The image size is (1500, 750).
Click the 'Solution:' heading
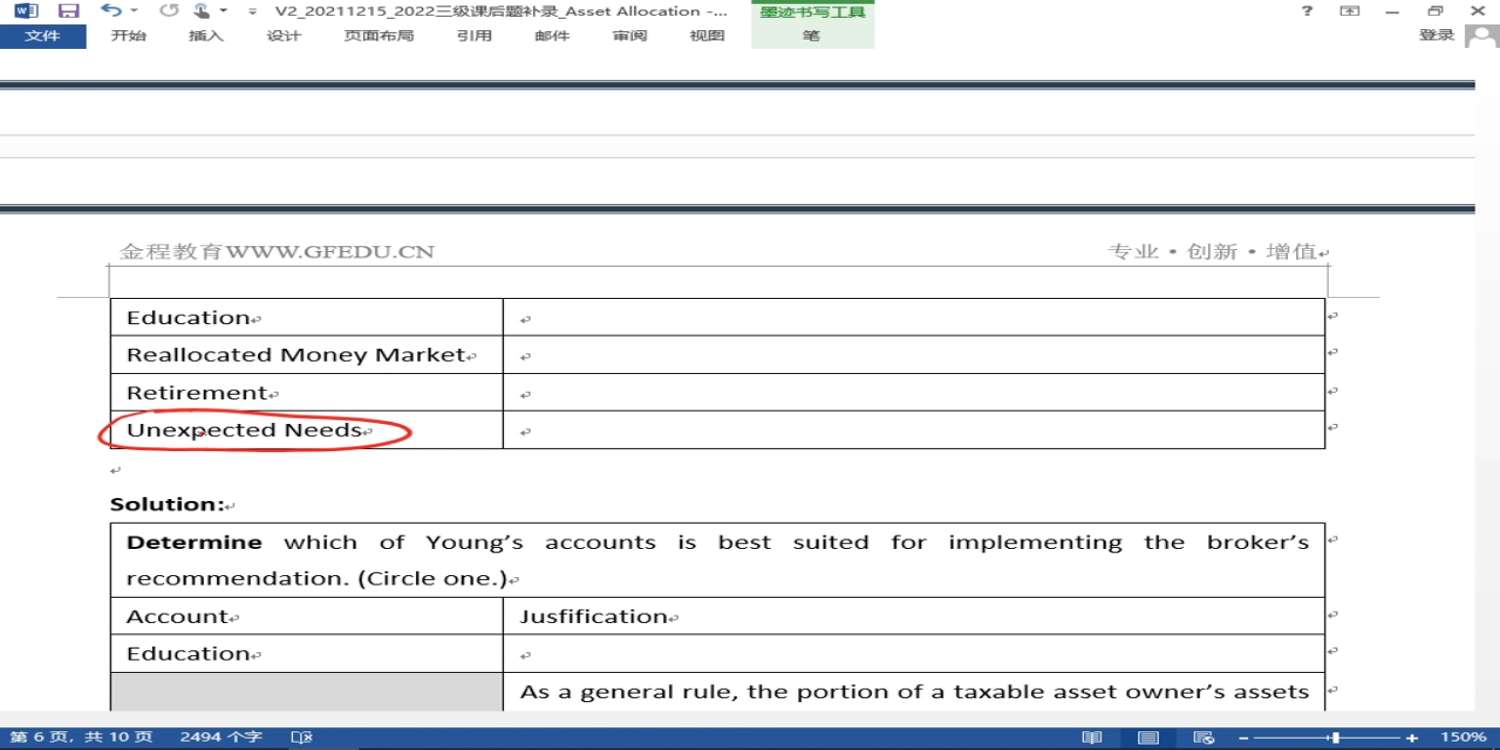point(167,505)
